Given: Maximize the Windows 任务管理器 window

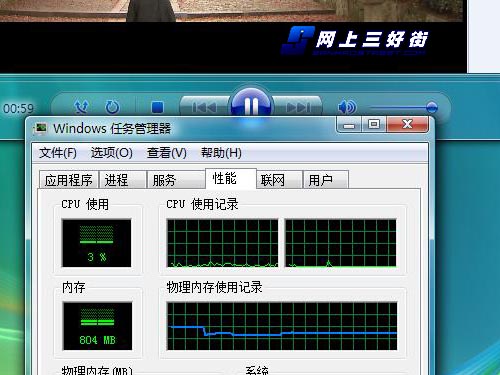Looking at the screenshot, I should pyautogui.click(x=374, y=124).
